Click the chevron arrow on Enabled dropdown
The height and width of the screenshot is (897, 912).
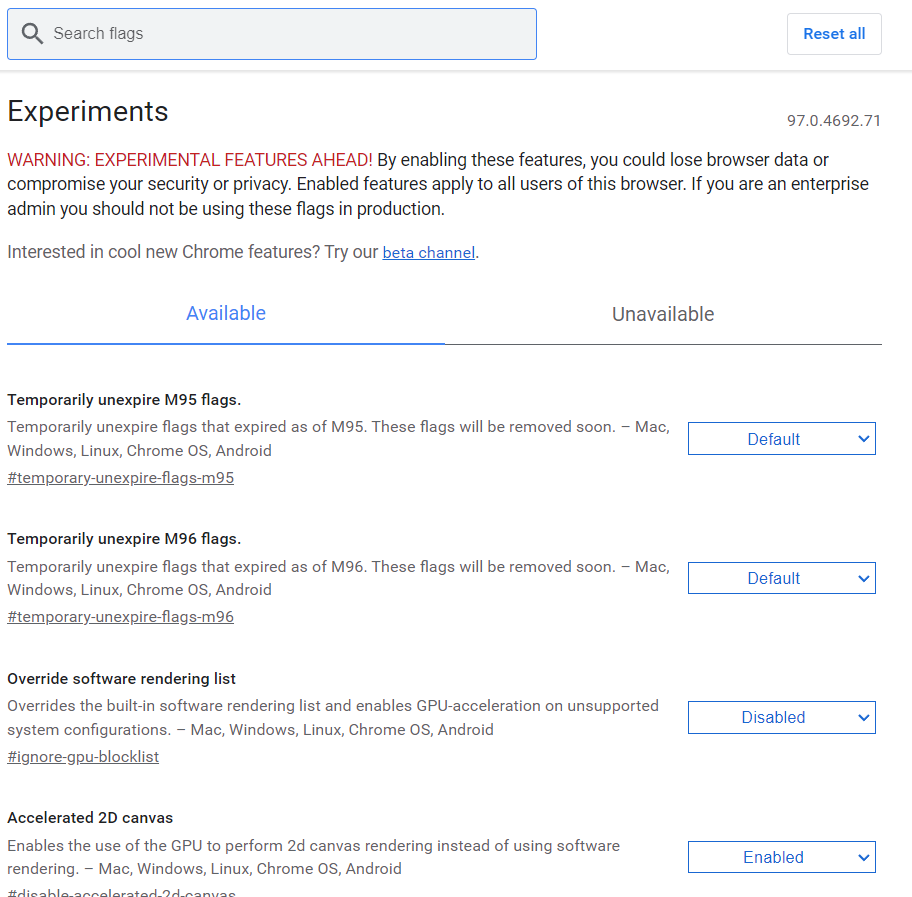(864, 857)
